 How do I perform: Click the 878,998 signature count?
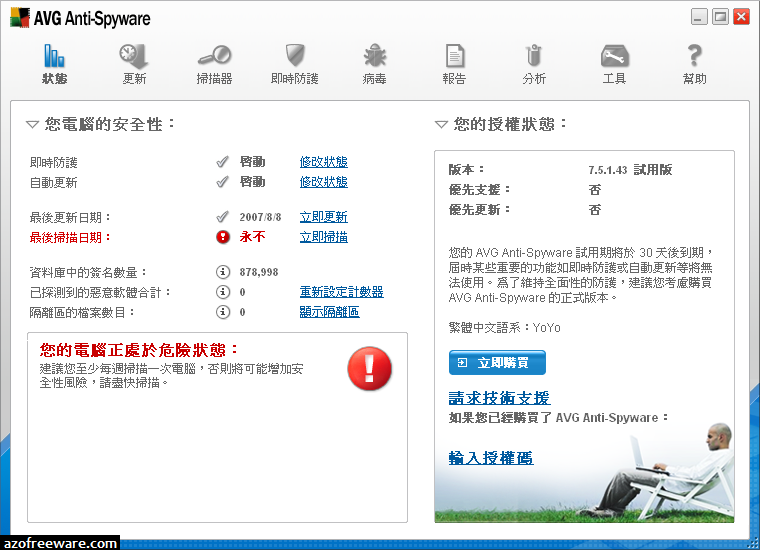[x=259, y=272]
